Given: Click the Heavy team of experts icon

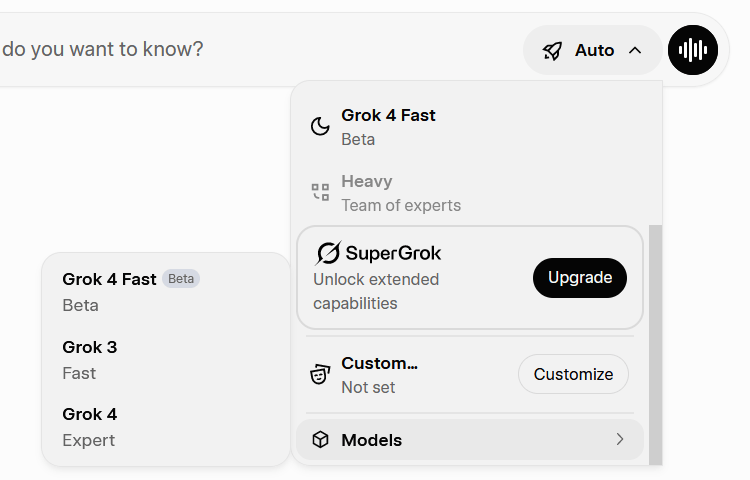Looking at the screenshot, I should coord(320,192).
